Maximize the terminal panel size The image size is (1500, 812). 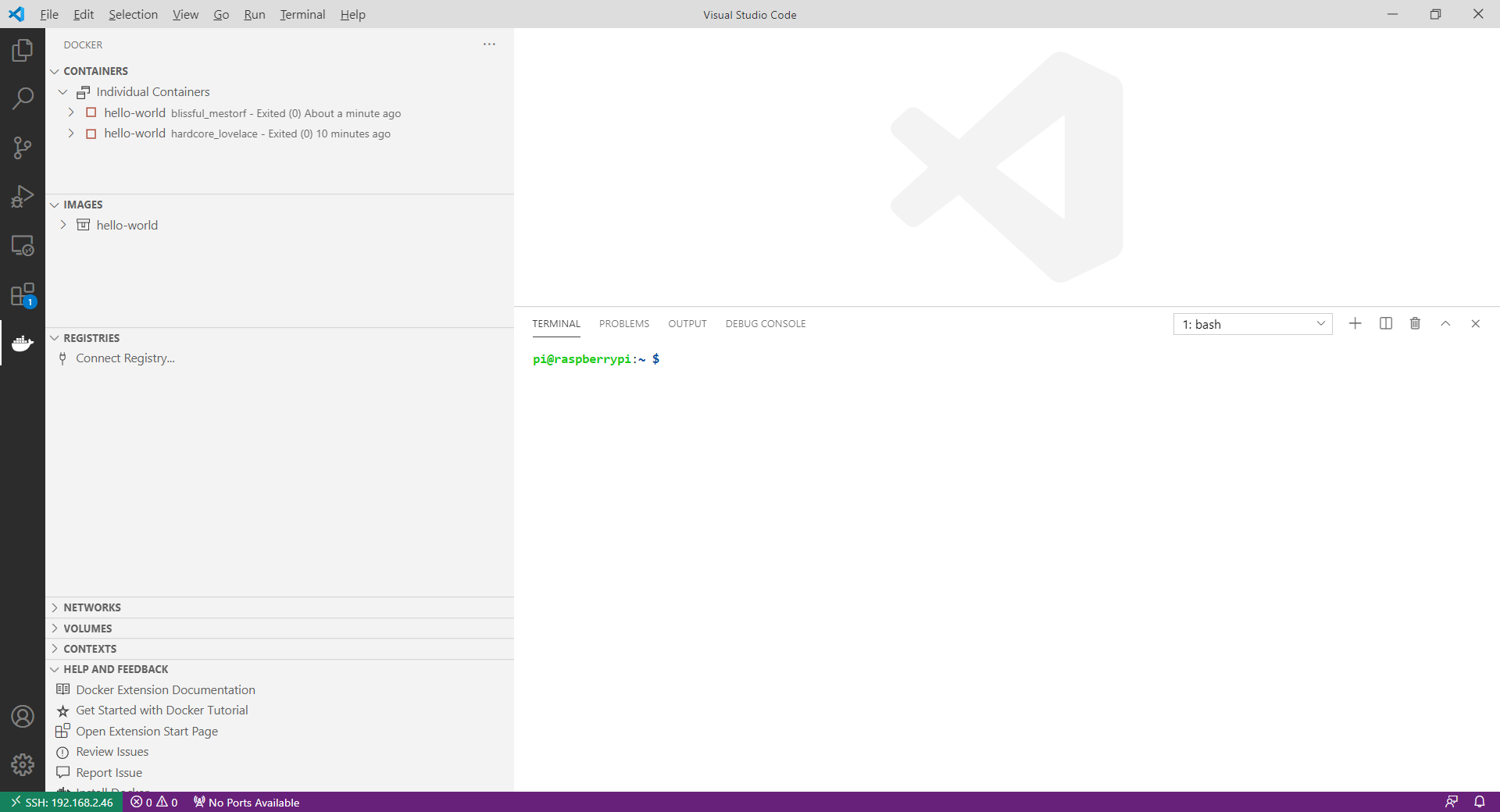coord(1445,323)
